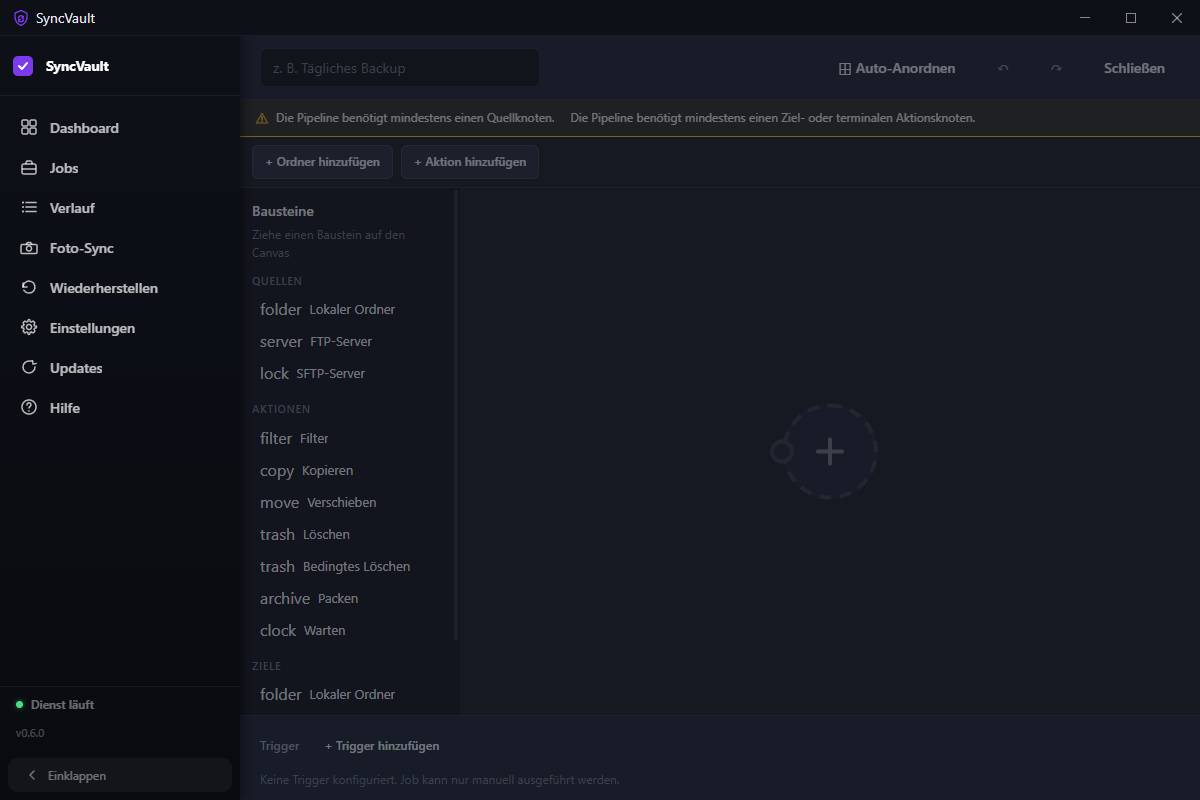Click the Quellknoten warning message

[415, 118]
